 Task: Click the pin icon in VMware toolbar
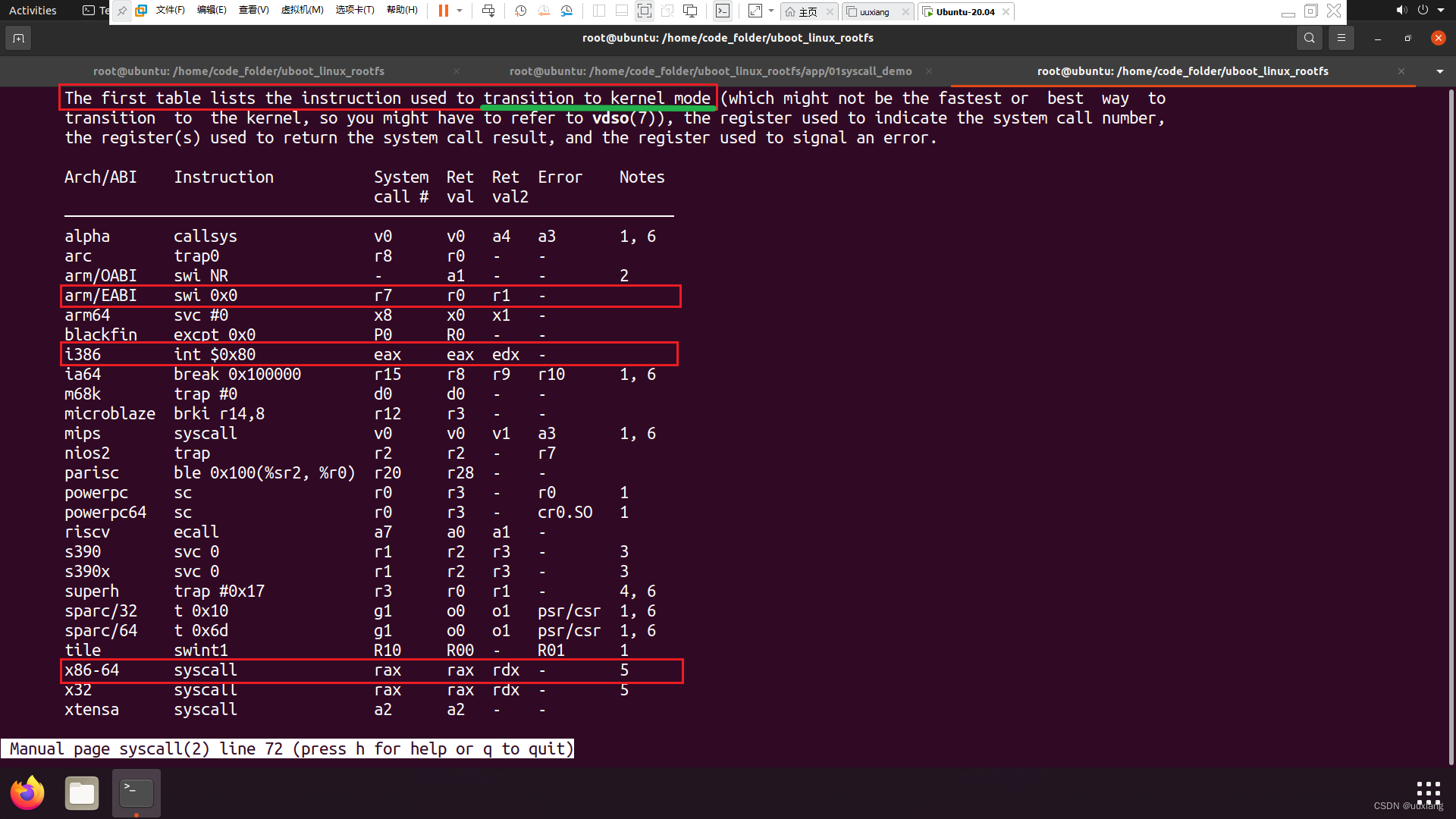(x=122, y=11)
